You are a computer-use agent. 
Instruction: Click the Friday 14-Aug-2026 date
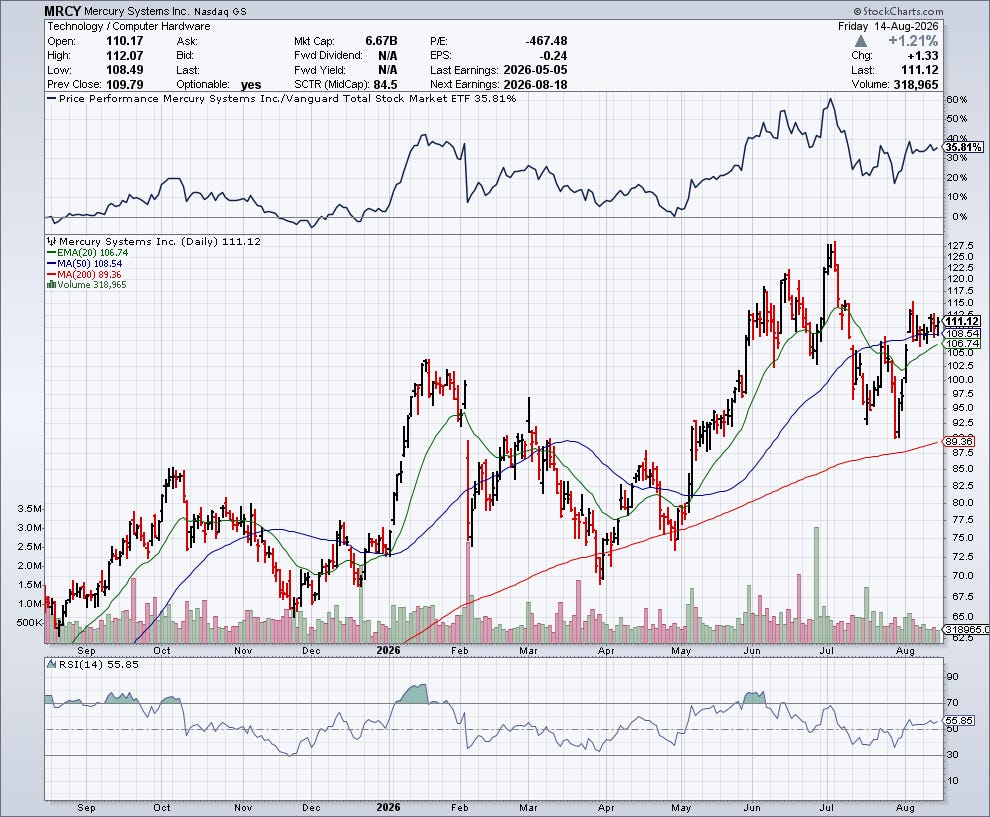(888, 26)
